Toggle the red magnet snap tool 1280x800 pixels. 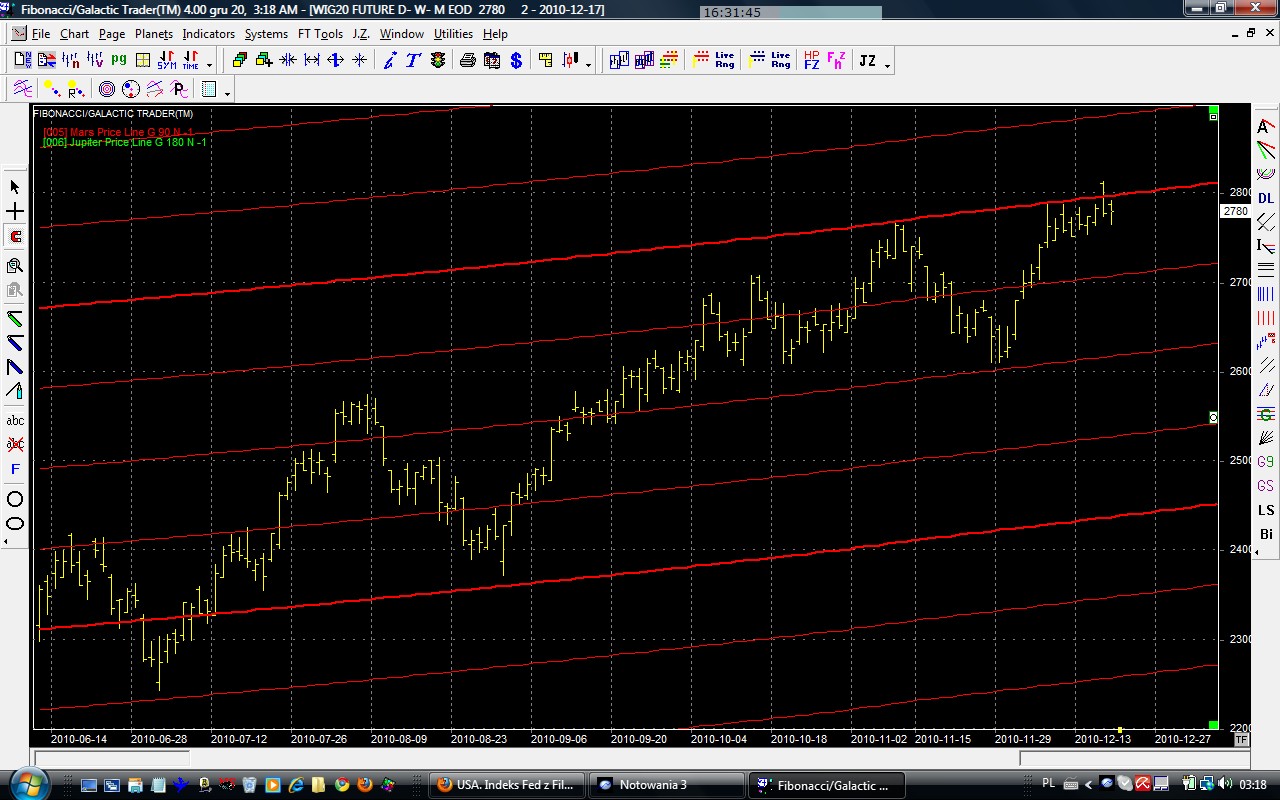click(x=15, y=237)
